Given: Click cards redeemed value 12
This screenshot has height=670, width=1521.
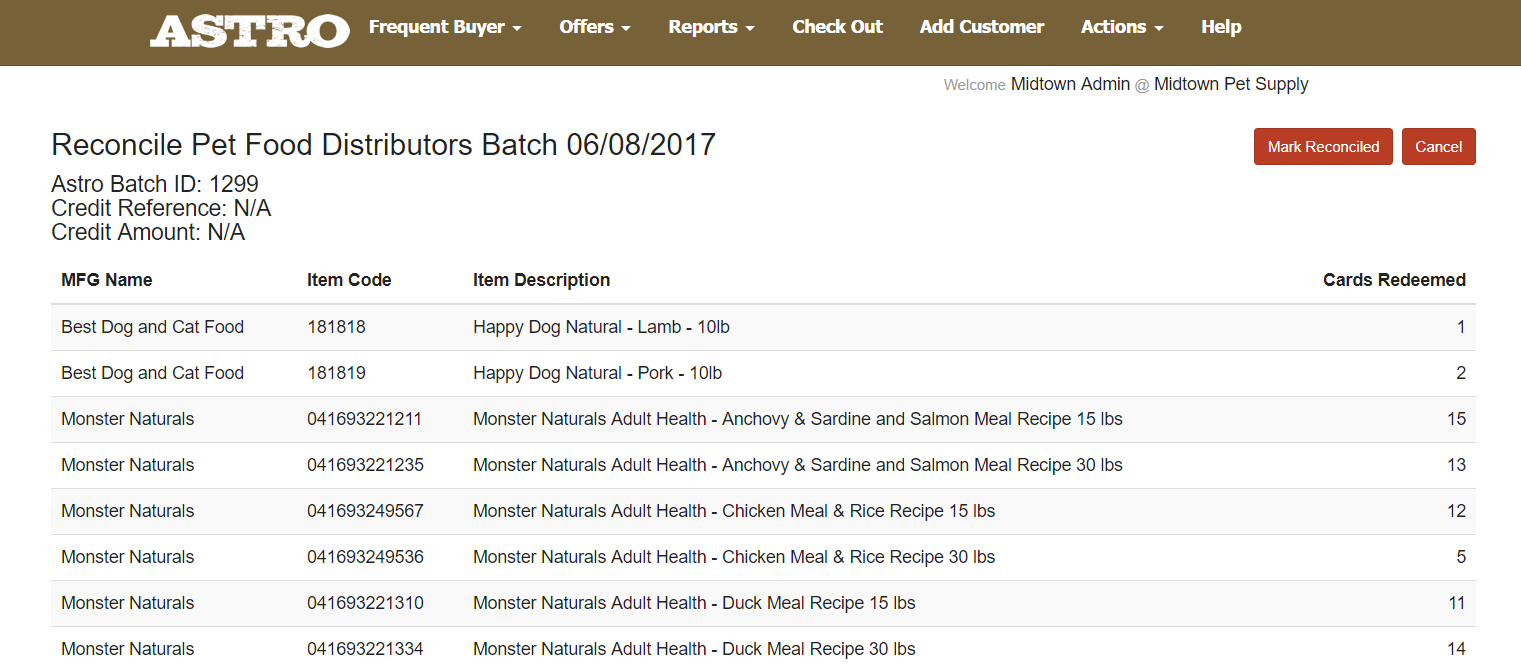Looking at the screenshot, I should 1456,511.
